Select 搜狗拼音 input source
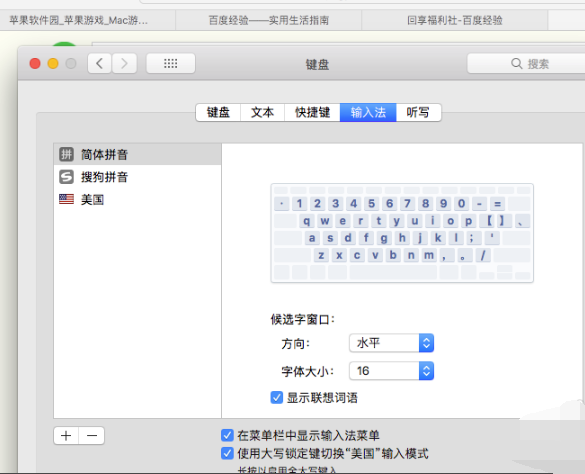 coord(138,177)
